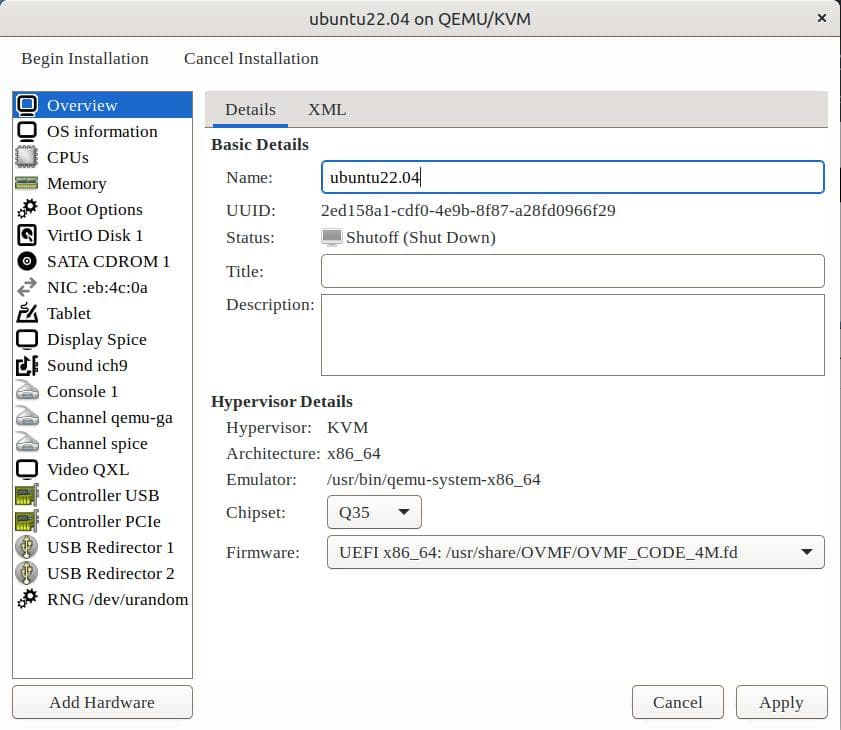Click the OS information icon
This screenshot has height=730, width=841.
click(x=27, y=131)
